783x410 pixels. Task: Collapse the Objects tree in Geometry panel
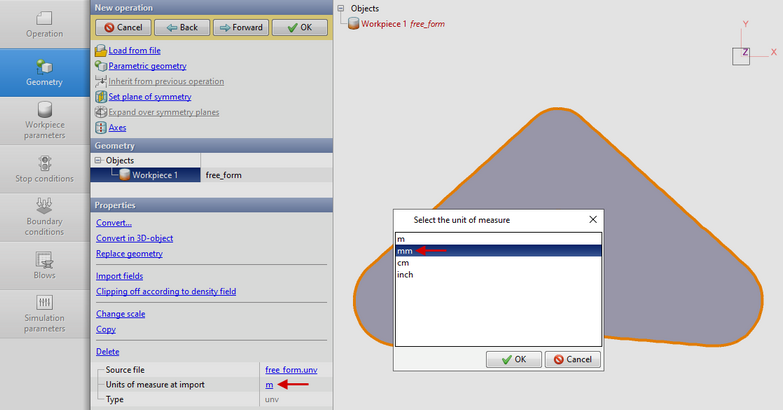click(x=97, y=160)
